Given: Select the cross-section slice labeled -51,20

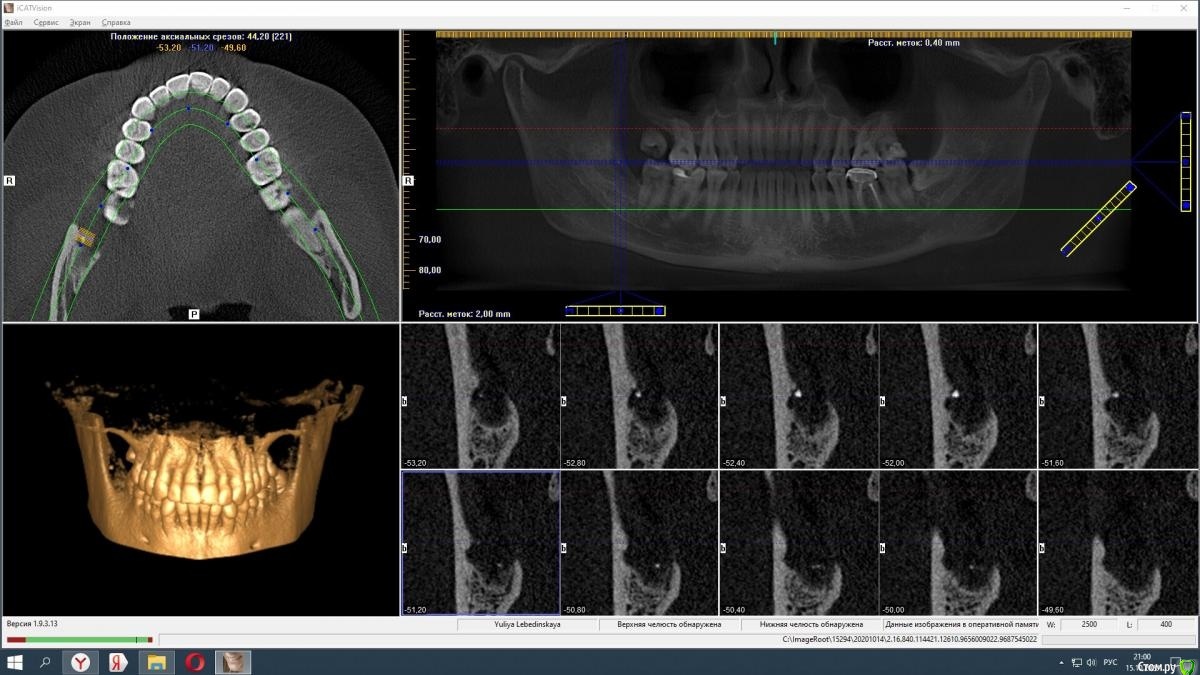Looking at the screenshot, I should (x=481, y=543).
